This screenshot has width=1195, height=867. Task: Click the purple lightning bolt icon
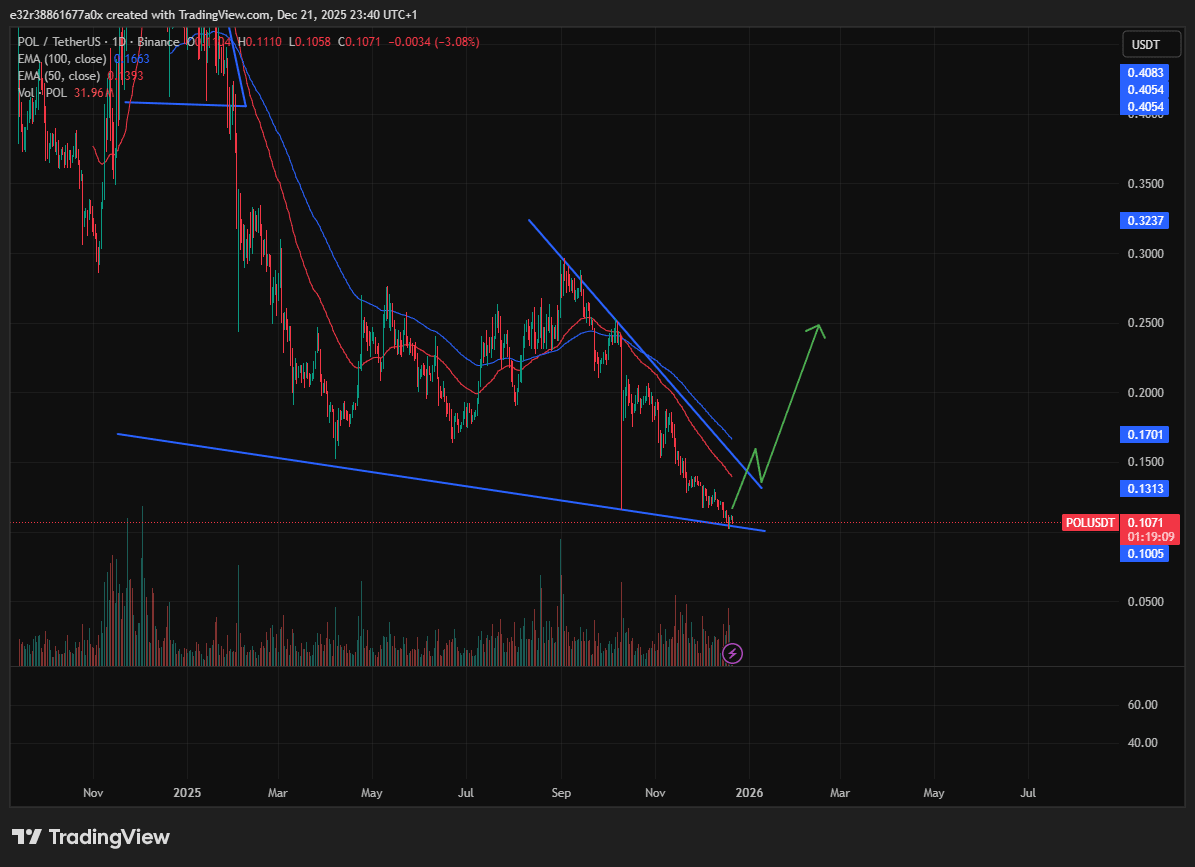(x=732, y=653)
